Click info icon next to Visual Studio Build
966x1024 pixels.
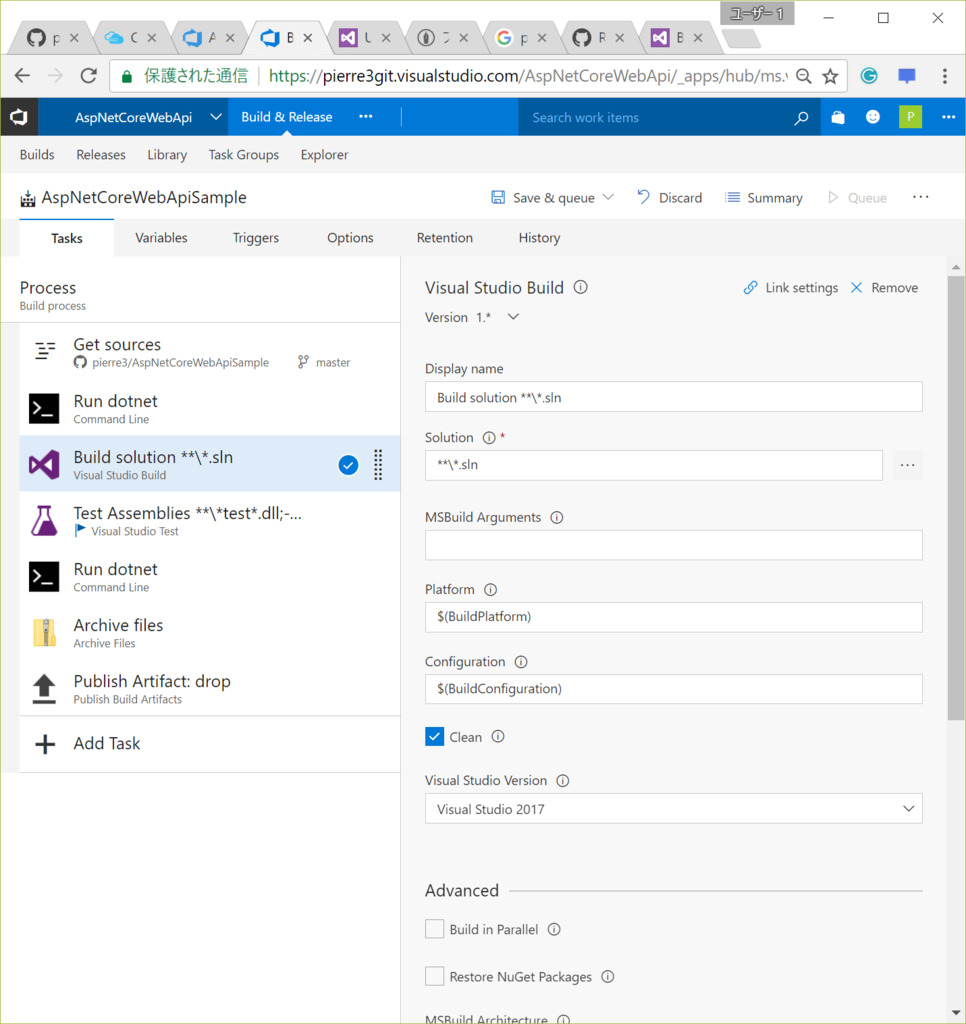click(580, 287)
